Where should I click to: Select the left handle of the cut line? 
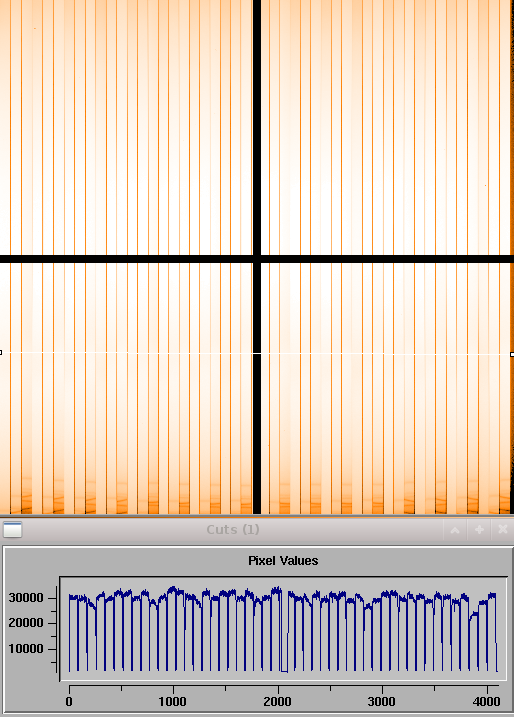pos(0,353)
